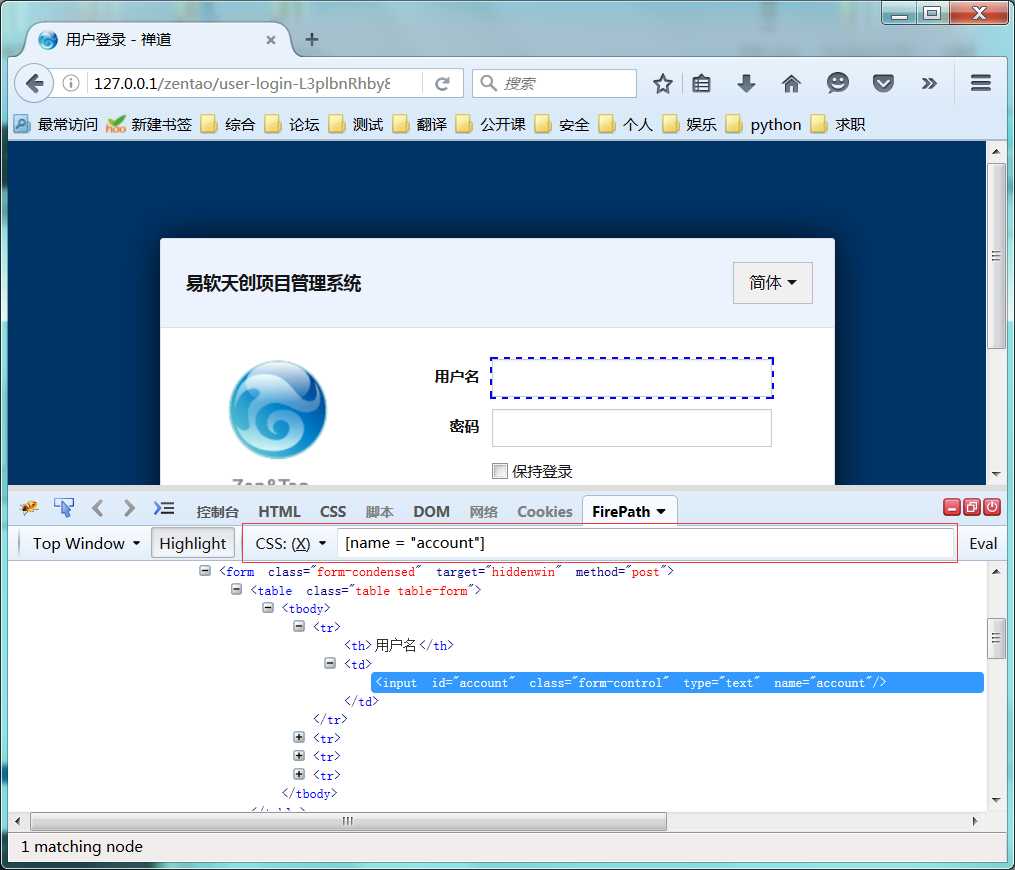1015x870 pixels.
Task: Go to the Firefox home icon
Action: (791, 84)
